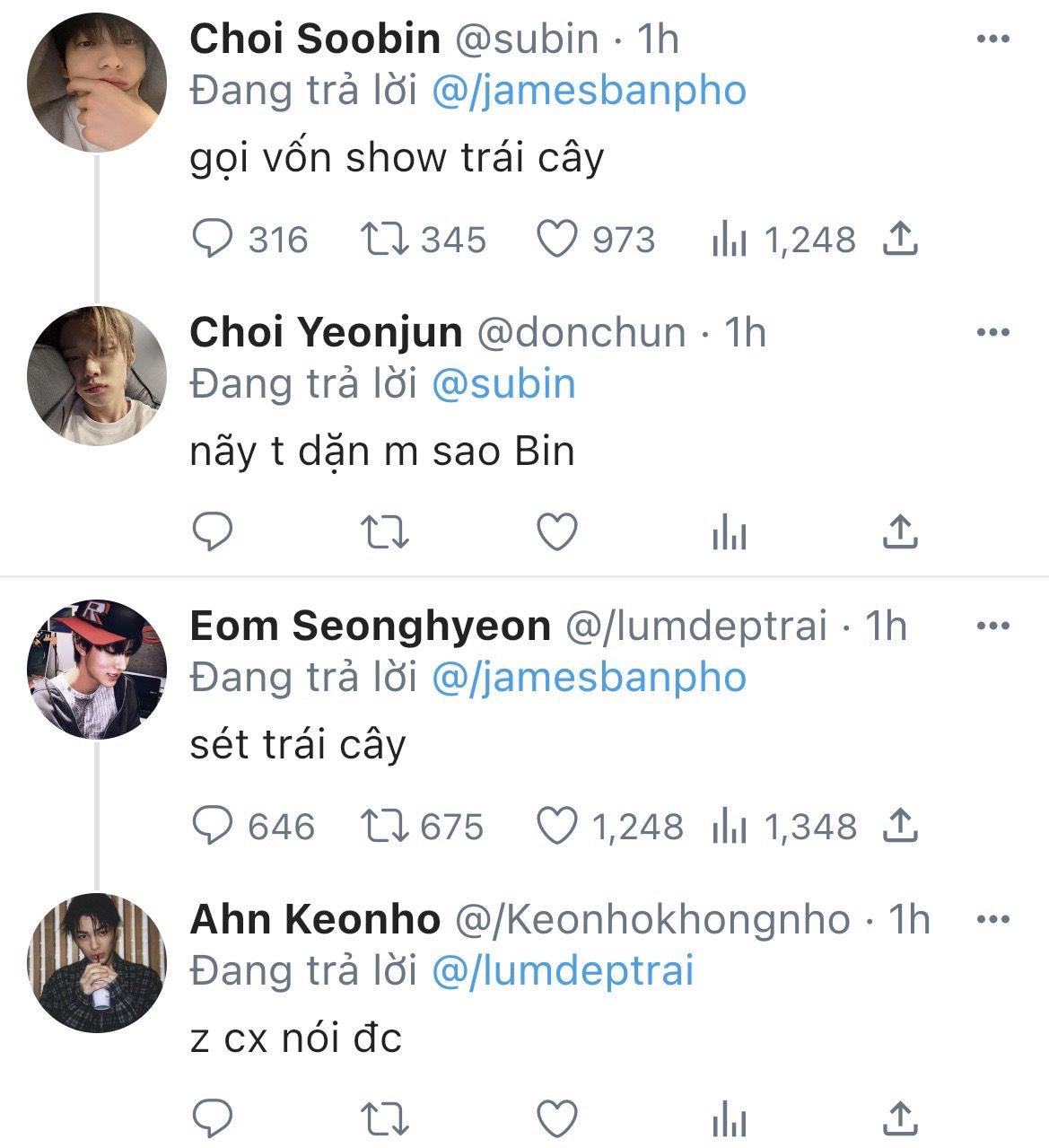View Eom Seonghyeon's tweet analytics showing 1,348

(x=729, y=827)
